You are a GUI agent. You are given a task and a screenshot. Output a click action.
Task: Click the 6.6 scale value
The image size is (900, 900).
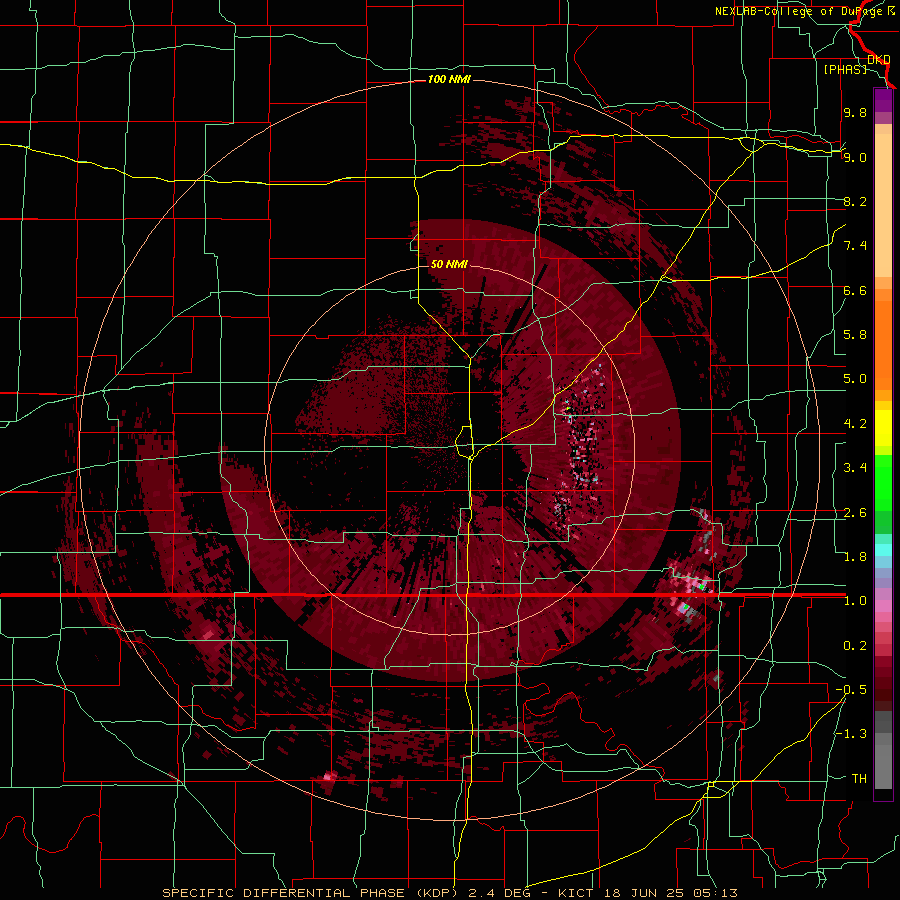click(855, 290)
